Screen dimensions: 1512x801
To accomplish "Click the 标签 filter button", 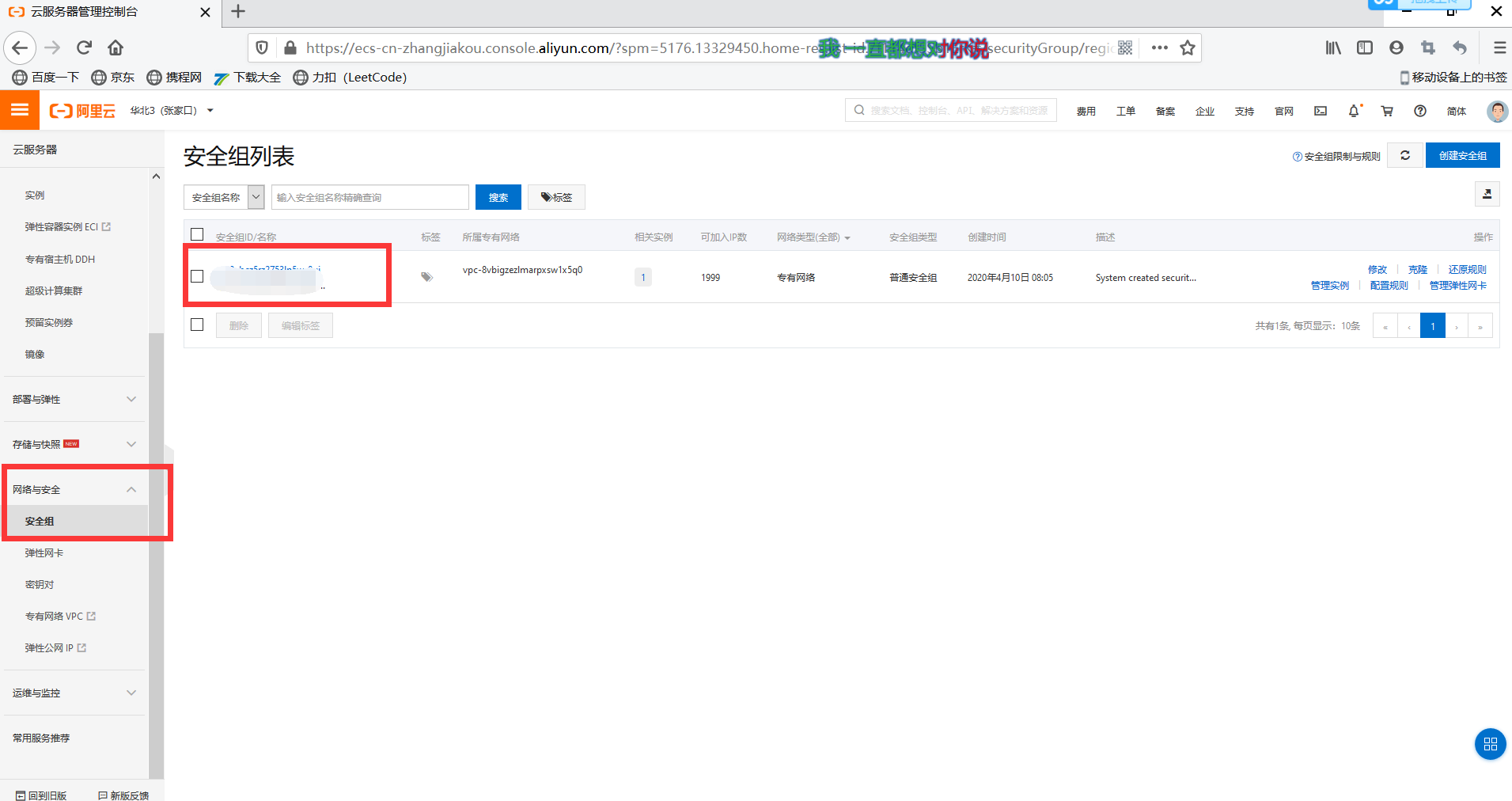I will (556, 197).
